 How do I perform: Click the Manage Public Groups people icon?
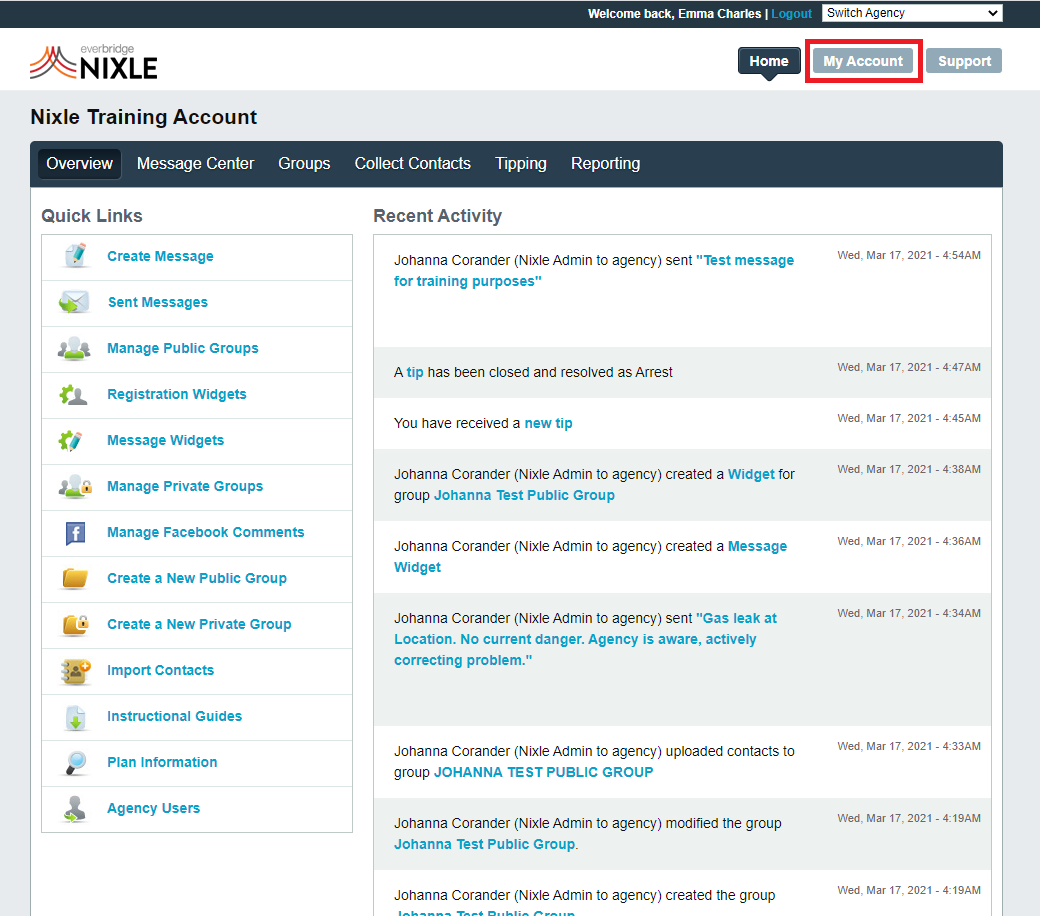(75, 348)
